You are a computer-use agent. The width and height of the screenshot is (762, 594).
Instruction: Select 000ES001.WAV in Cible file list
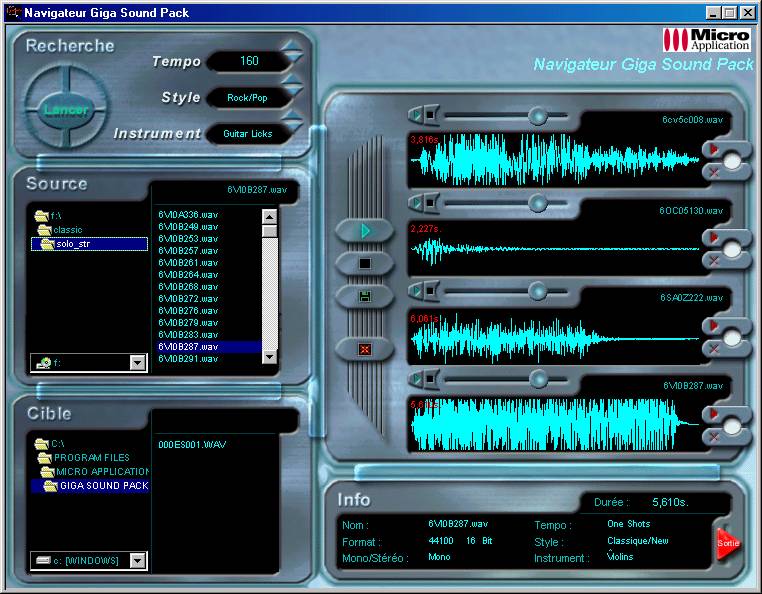click(x=192, y=444)
